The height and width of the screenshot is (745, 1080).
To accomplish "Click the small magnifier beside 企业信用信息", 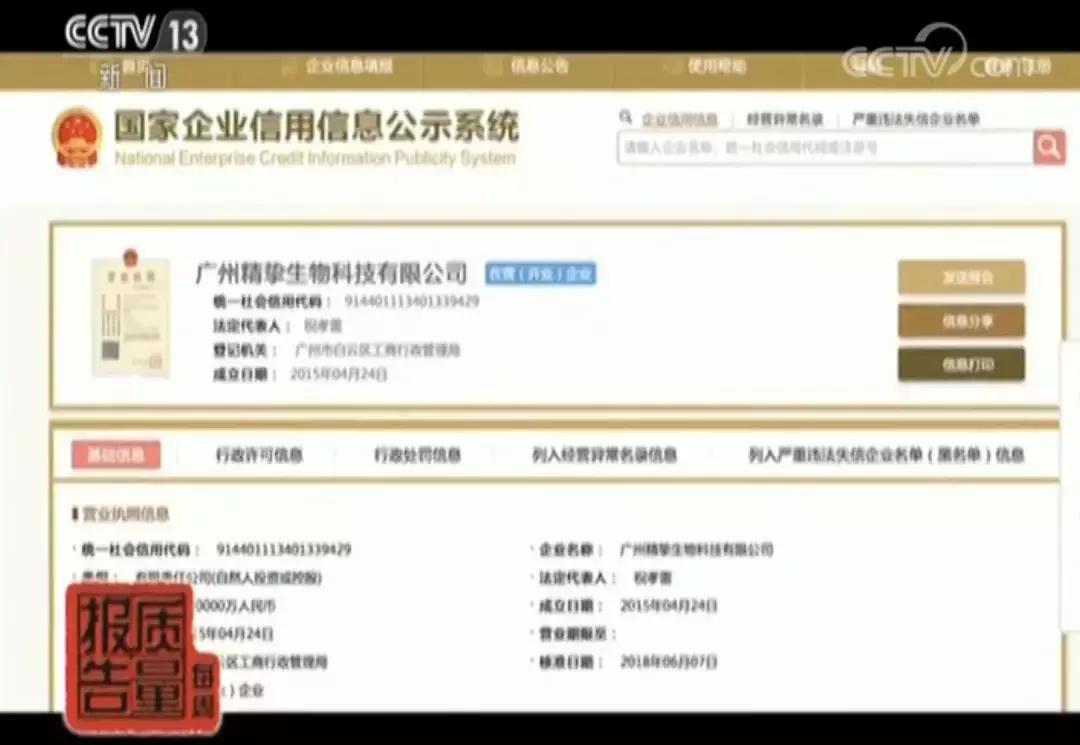I will [626, 118].
